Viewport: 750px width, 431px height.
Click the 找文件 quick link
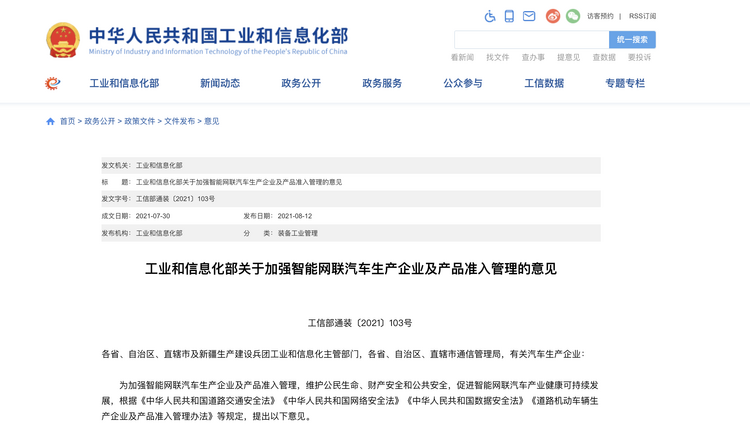[x=498, y=58]
